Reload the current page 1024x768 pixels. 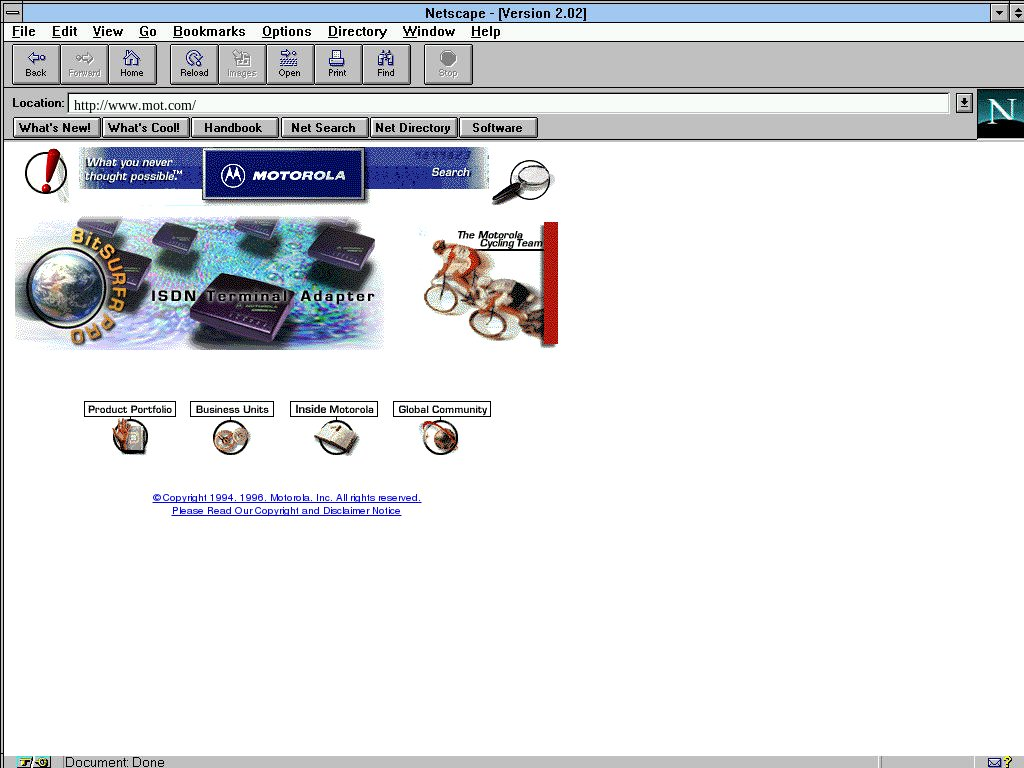194,64
